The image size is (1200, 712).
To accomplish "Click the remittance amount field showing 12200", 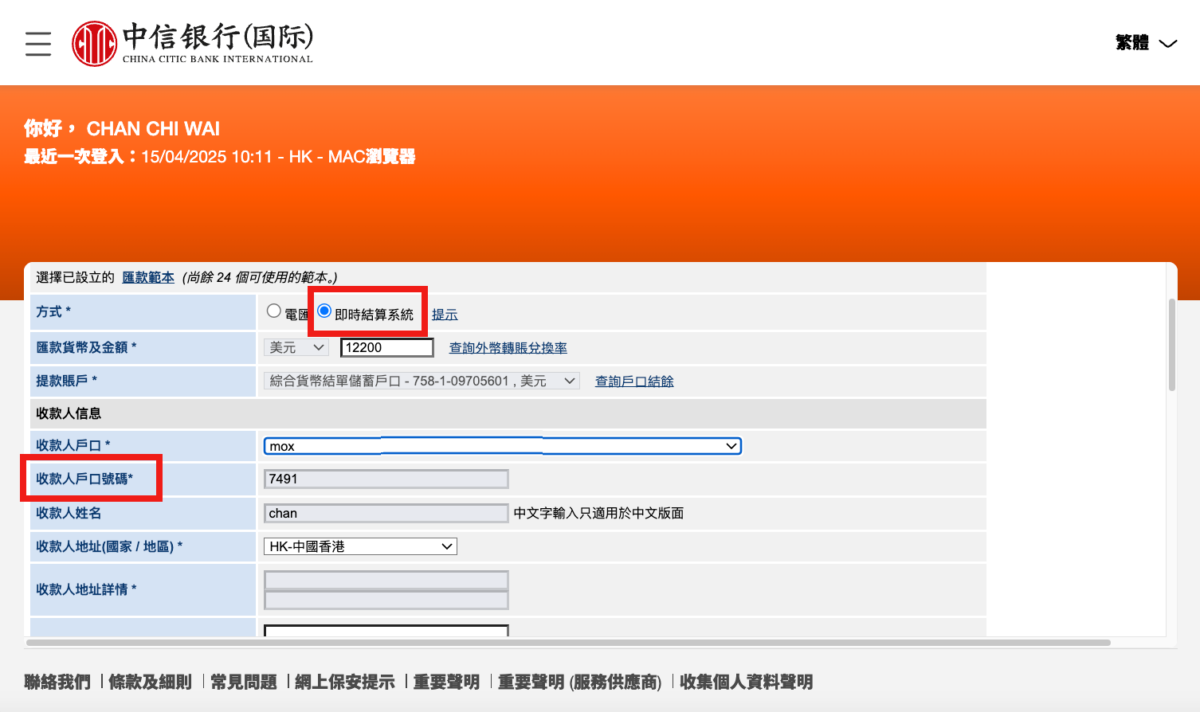I will 386,347.
